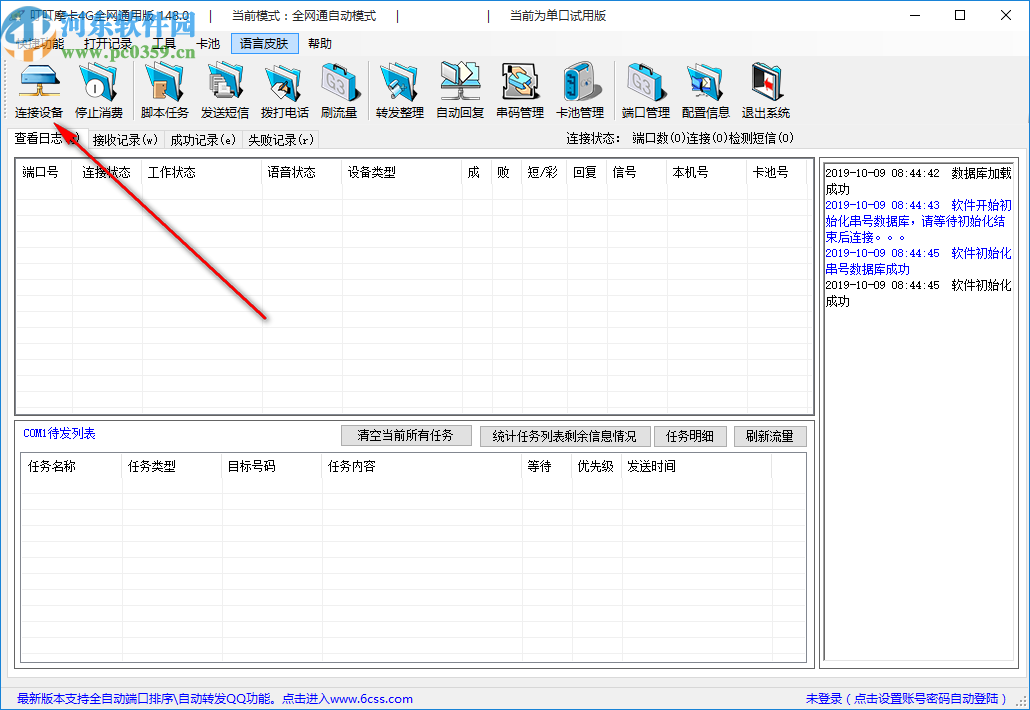Click the 工作状态 column header
Viewport: 1030px width, 710px height.
[x=202, y=172]
